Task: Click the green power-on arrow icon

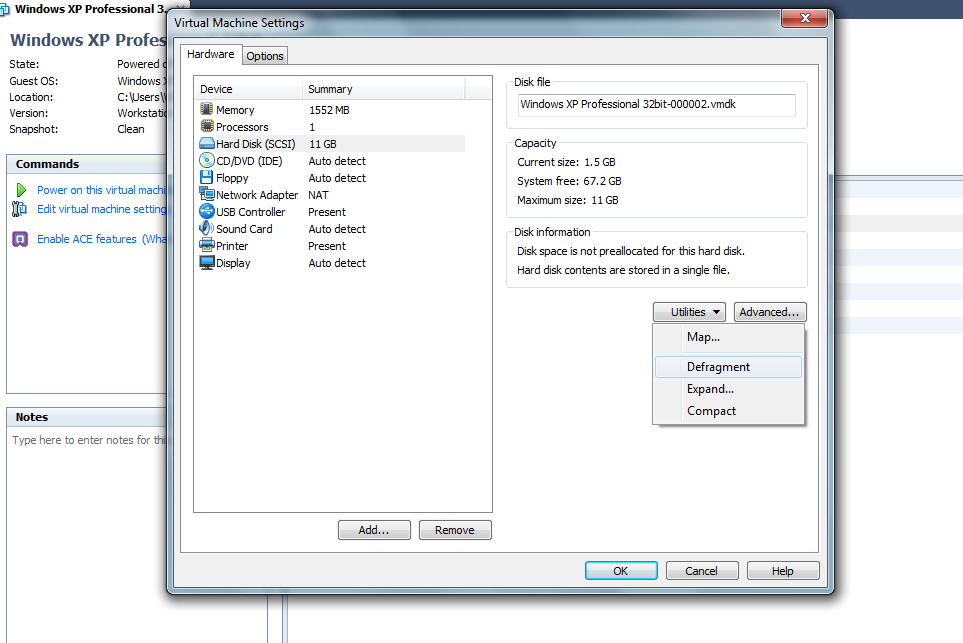Action: [x=21, y=190]
